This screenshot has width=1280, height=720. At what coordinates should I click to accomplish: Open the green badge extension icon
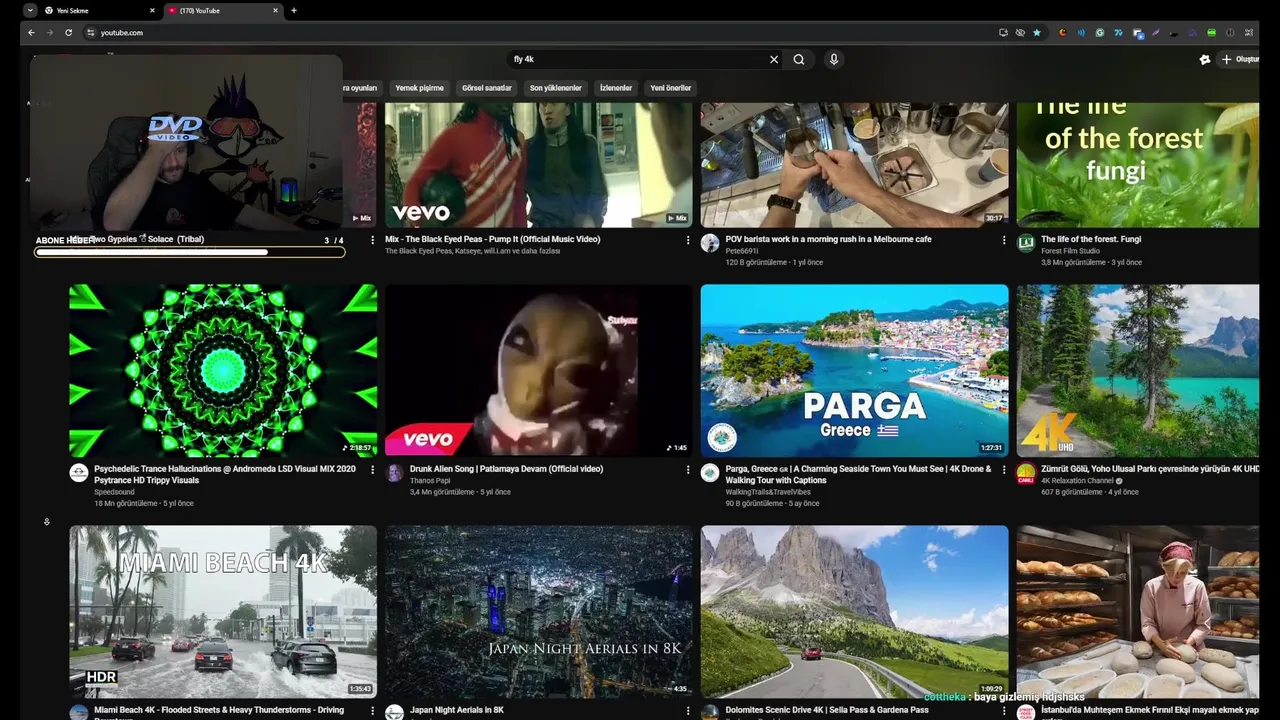(x=1212, y=32)
